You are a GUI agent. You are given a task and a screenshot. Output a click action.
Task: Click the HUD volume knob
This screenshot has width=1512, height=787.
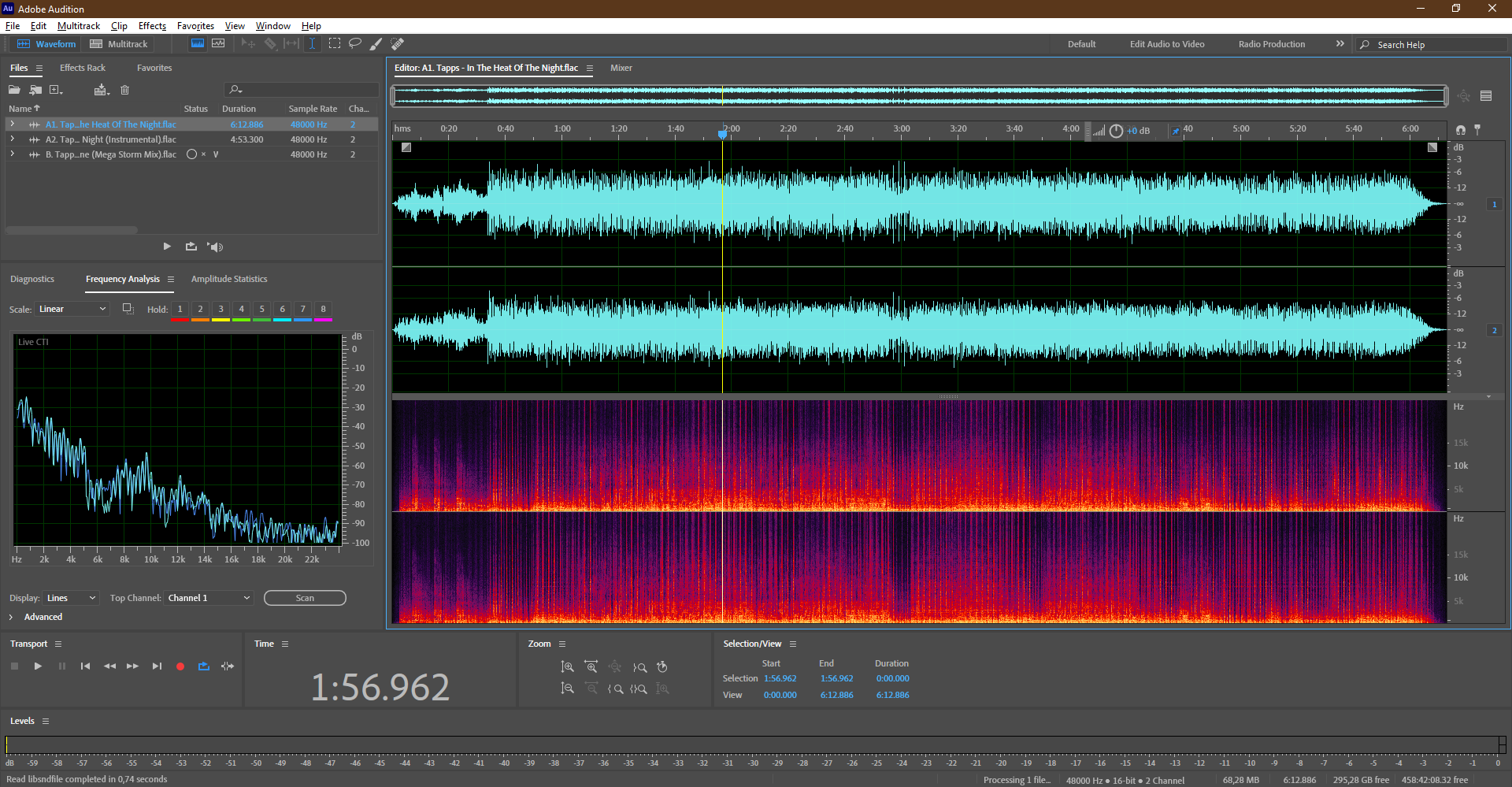pyautogui.click(x=1117, y=131)
